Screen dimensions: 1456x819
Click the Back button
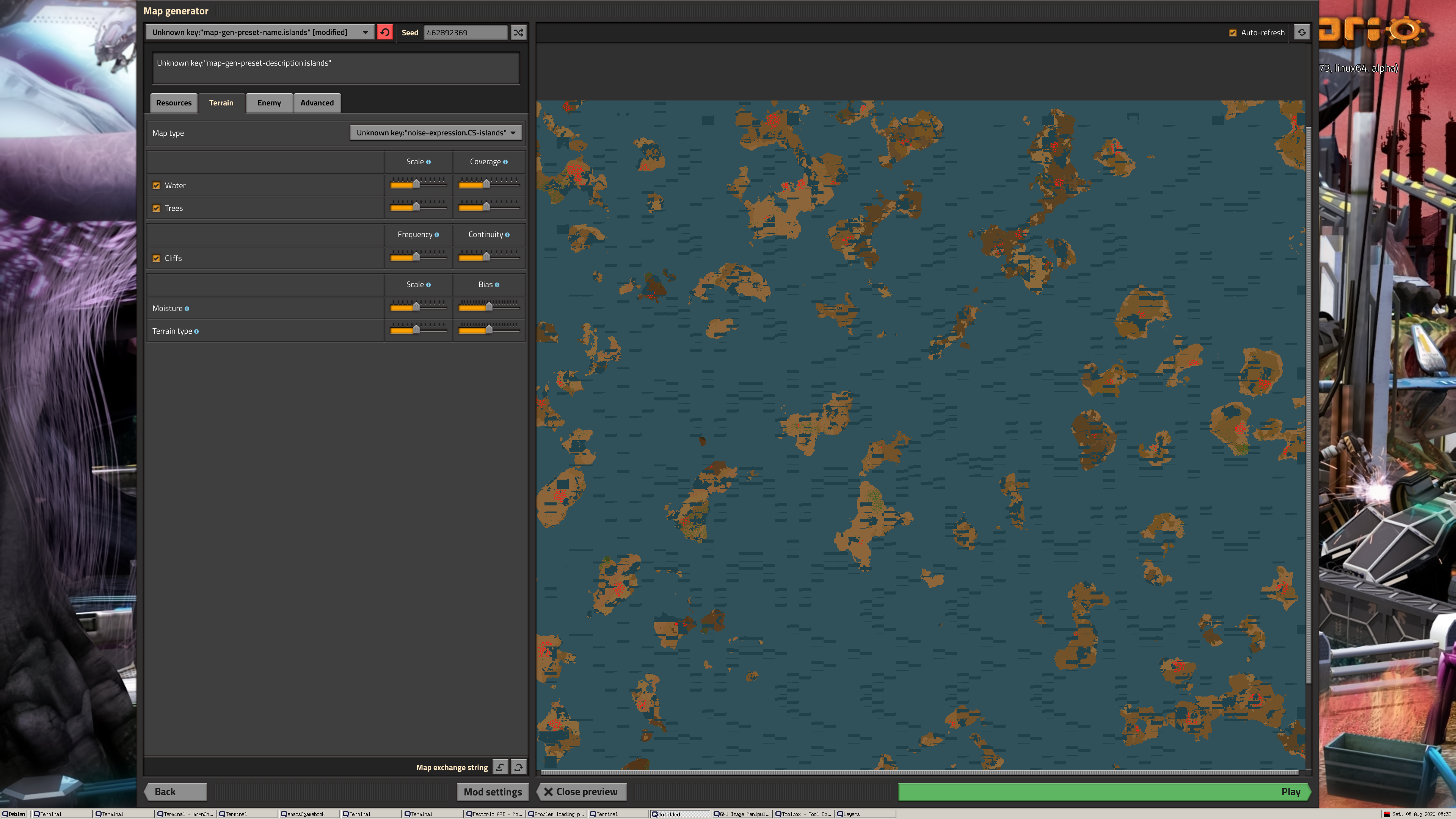coord(175,792)
